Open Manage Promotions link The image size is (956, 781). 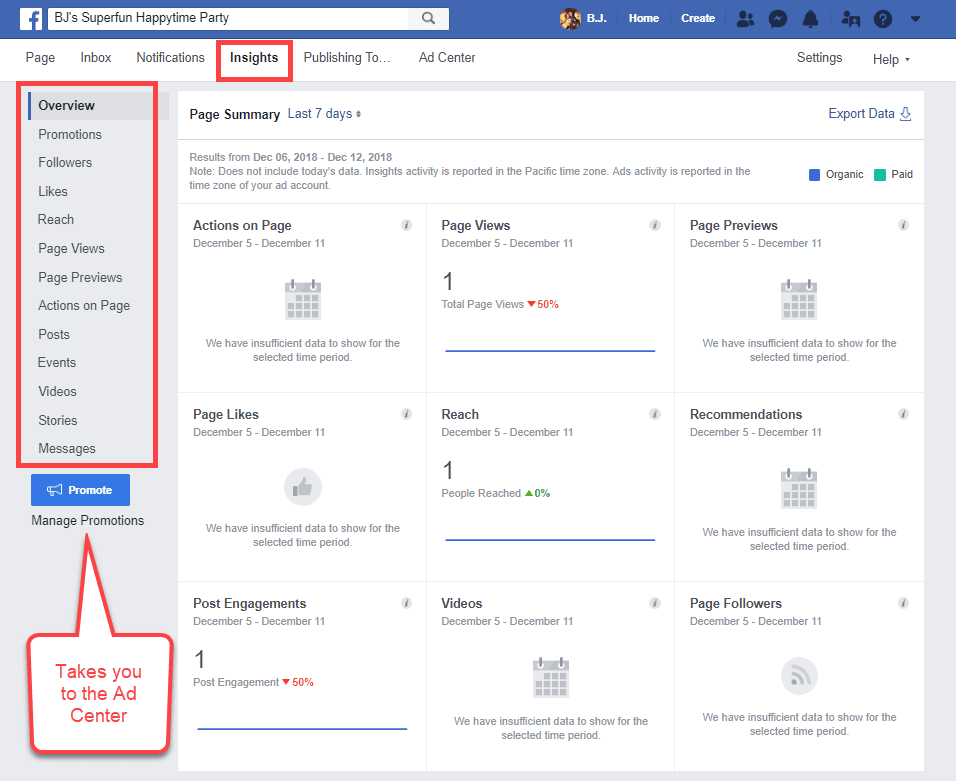tap(88, 520)
